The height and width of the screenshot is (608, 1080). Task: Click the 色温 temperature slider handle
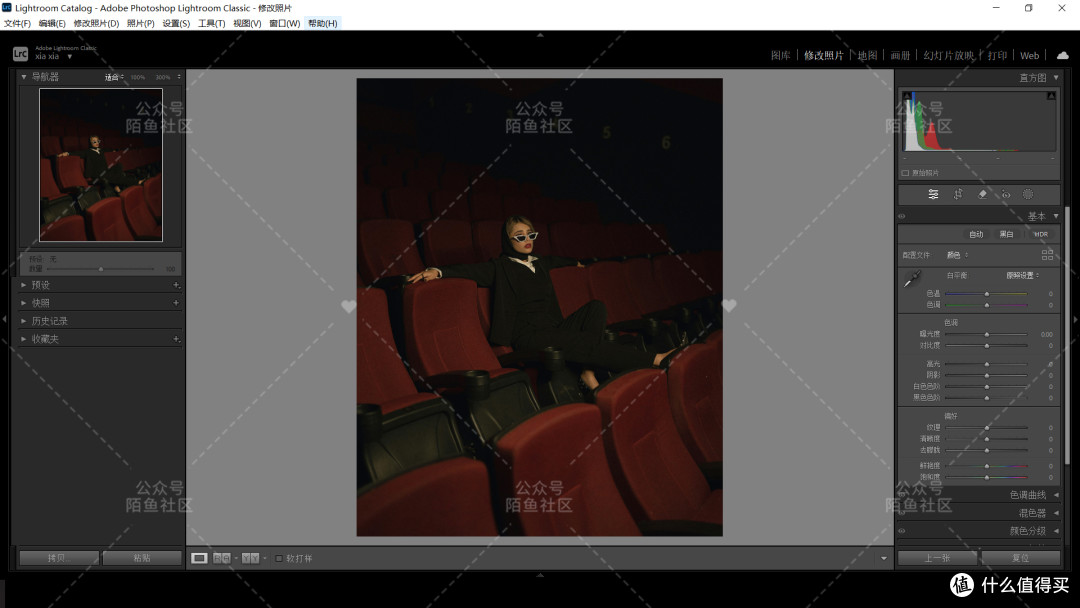pyautogui.click(x=987, y=294)
